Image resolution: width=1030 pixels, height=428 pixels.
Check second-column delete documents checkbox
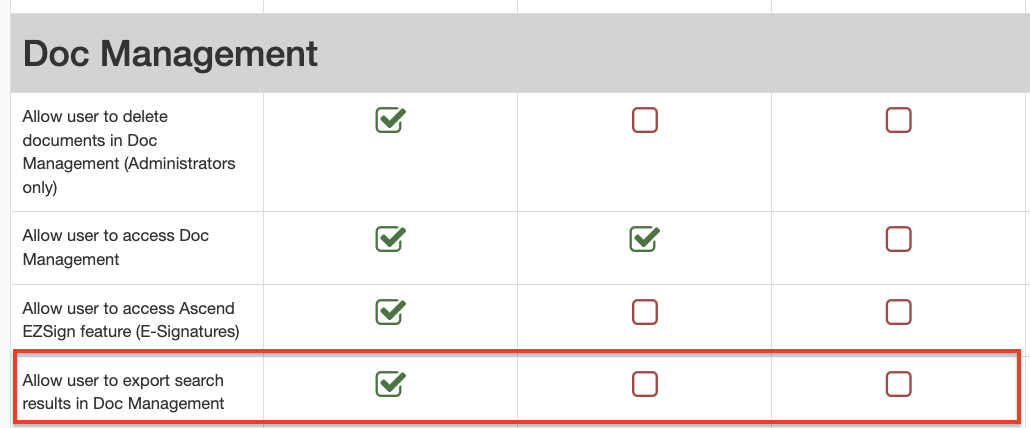[644, 120]
